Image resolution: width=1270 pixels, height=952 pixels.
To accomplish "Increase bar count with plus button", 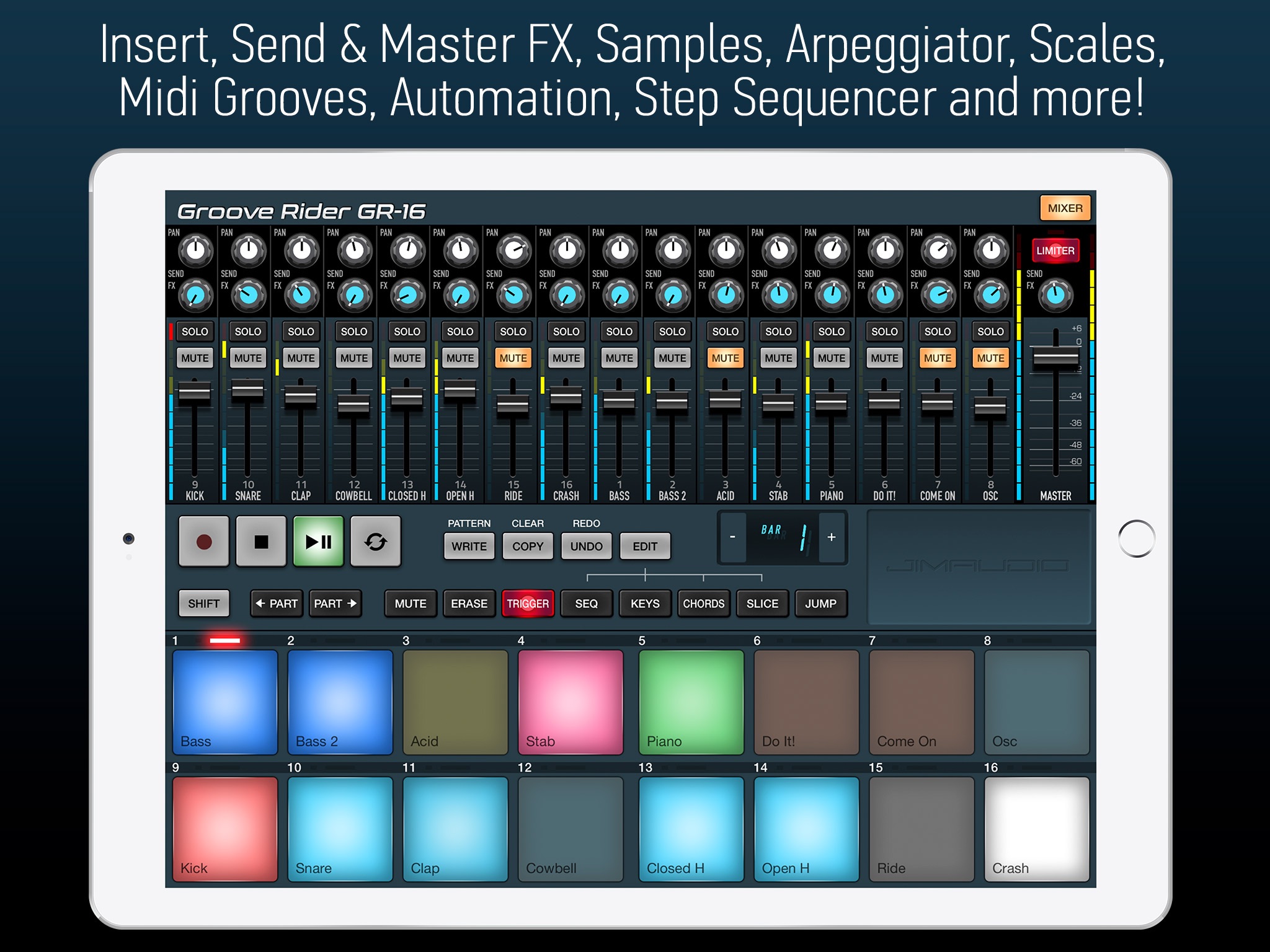I will 832,537.
